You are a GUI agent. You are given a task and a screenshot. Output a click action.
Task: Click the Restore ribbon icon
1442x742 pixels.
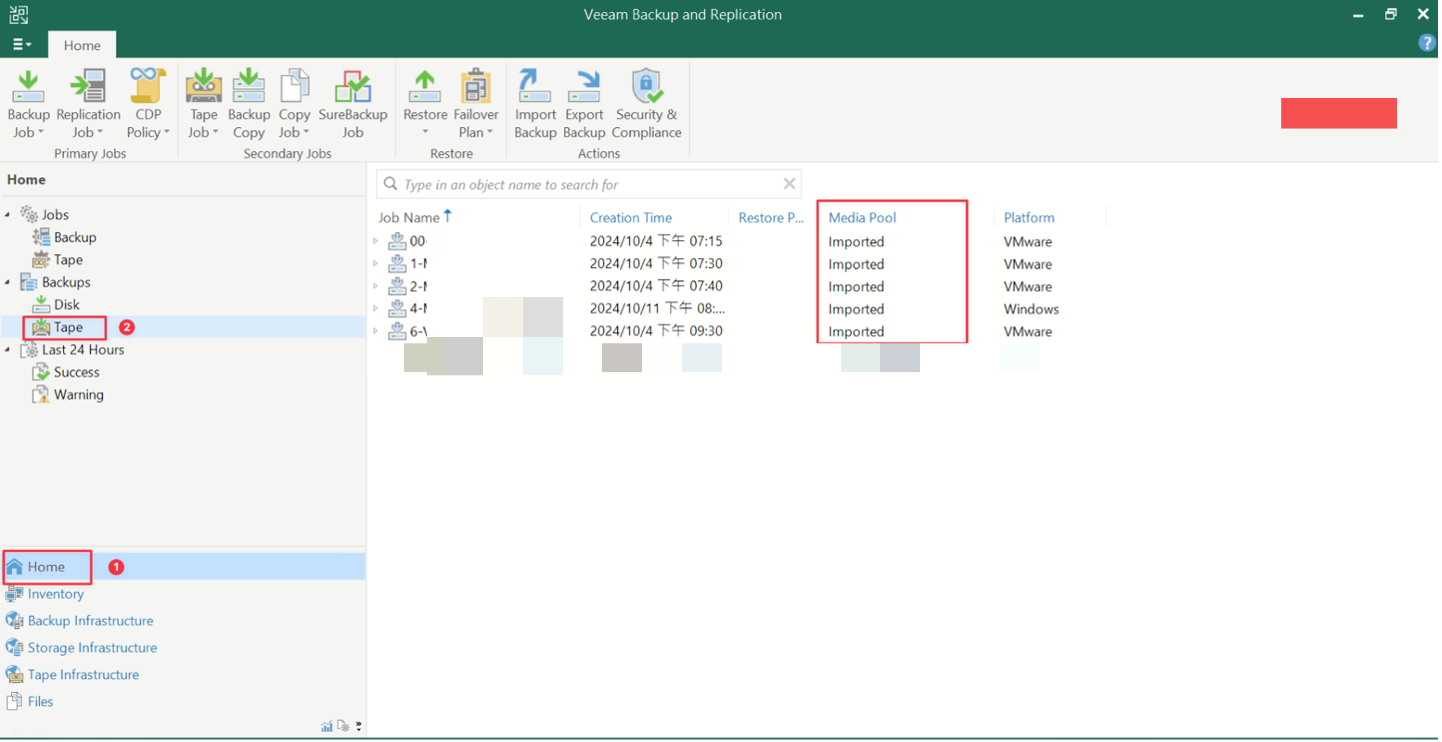pyautogui.click(x=425, y=86)
